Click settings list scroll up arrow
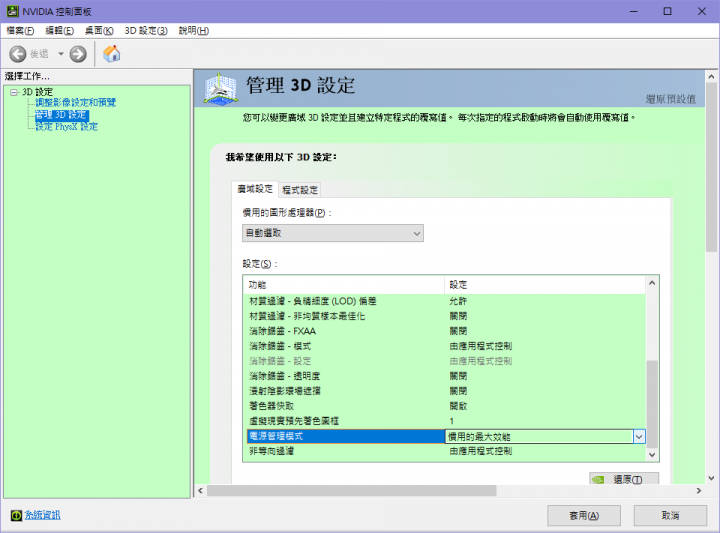 click(652, 283)
